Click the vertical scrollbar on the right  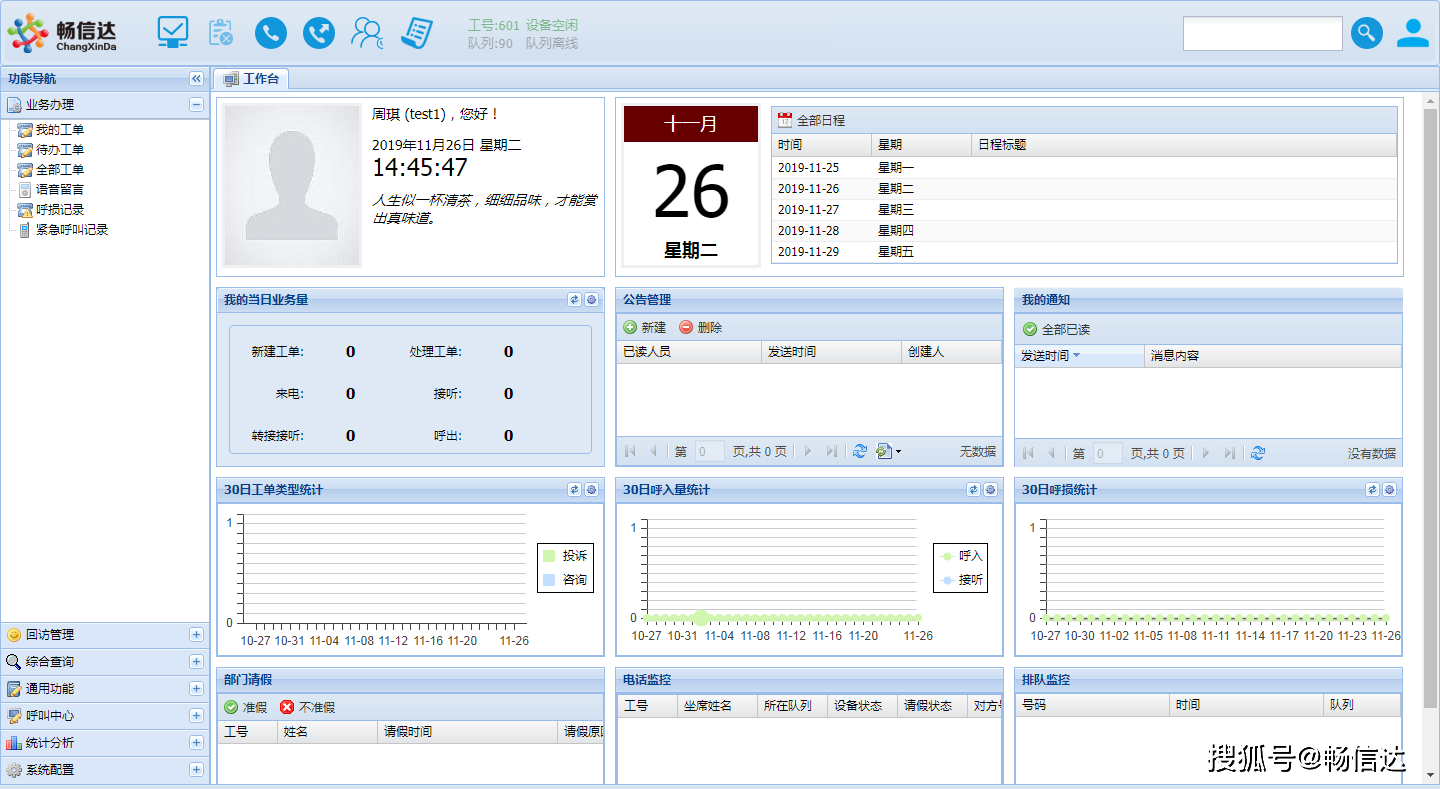[x=1431, y=407]
